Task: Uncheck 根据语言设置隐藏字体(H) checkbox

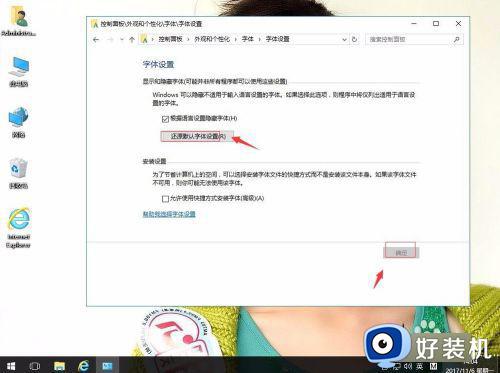Action: tap(165, 119)
